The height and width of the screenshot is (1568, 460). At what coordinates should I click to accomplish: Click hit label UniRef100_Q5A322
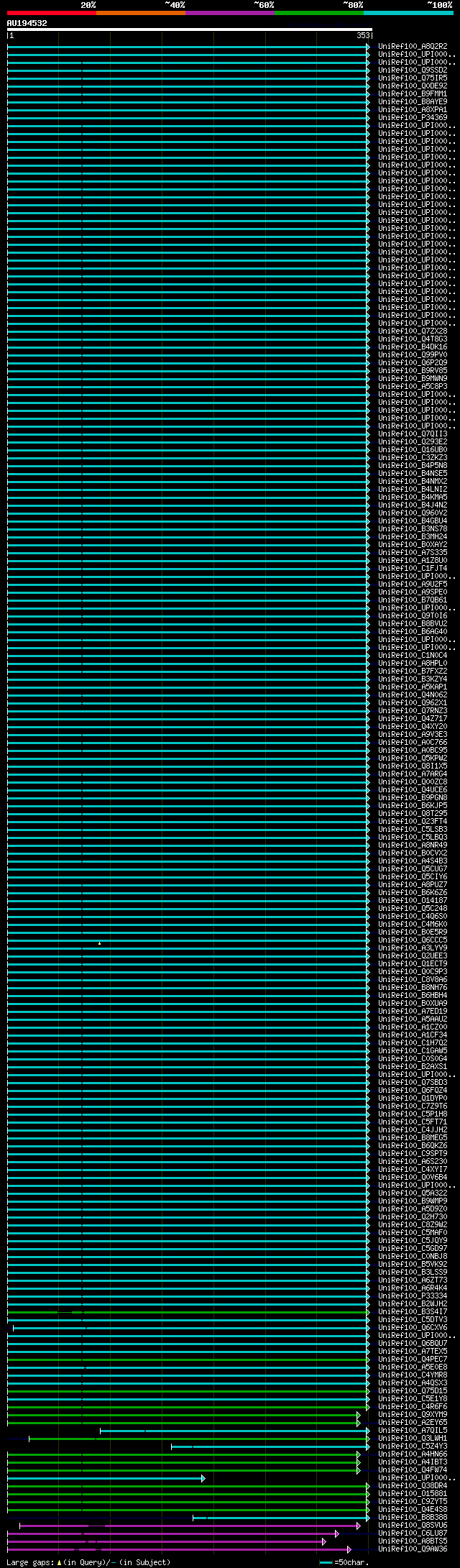(413, 1193)
